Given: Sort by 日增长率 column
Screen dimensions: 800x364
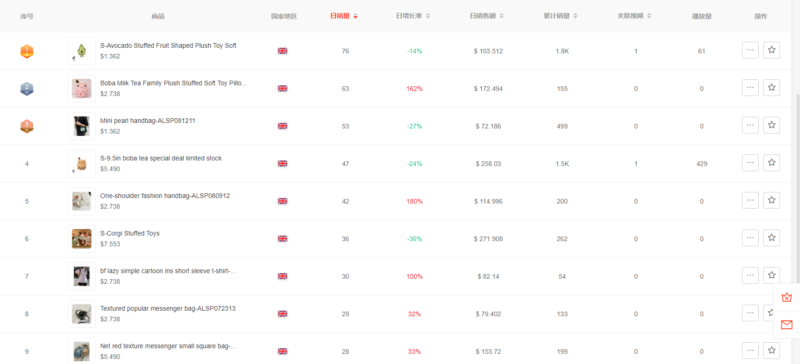Looking at the screenshot, I should pos(413,16).
